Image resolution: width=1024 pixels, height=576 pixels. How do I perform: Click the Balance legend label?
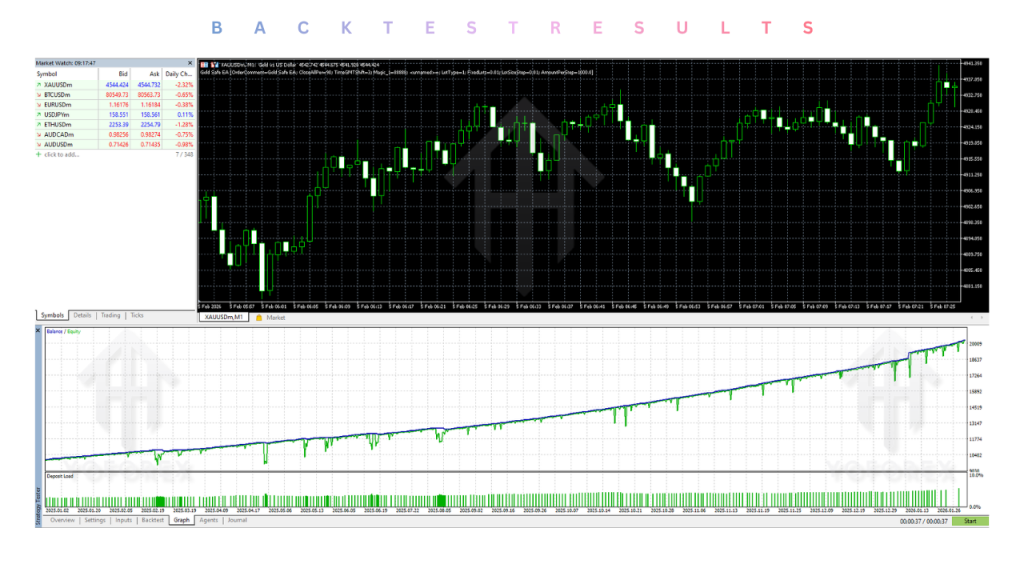tap(54, 332)
